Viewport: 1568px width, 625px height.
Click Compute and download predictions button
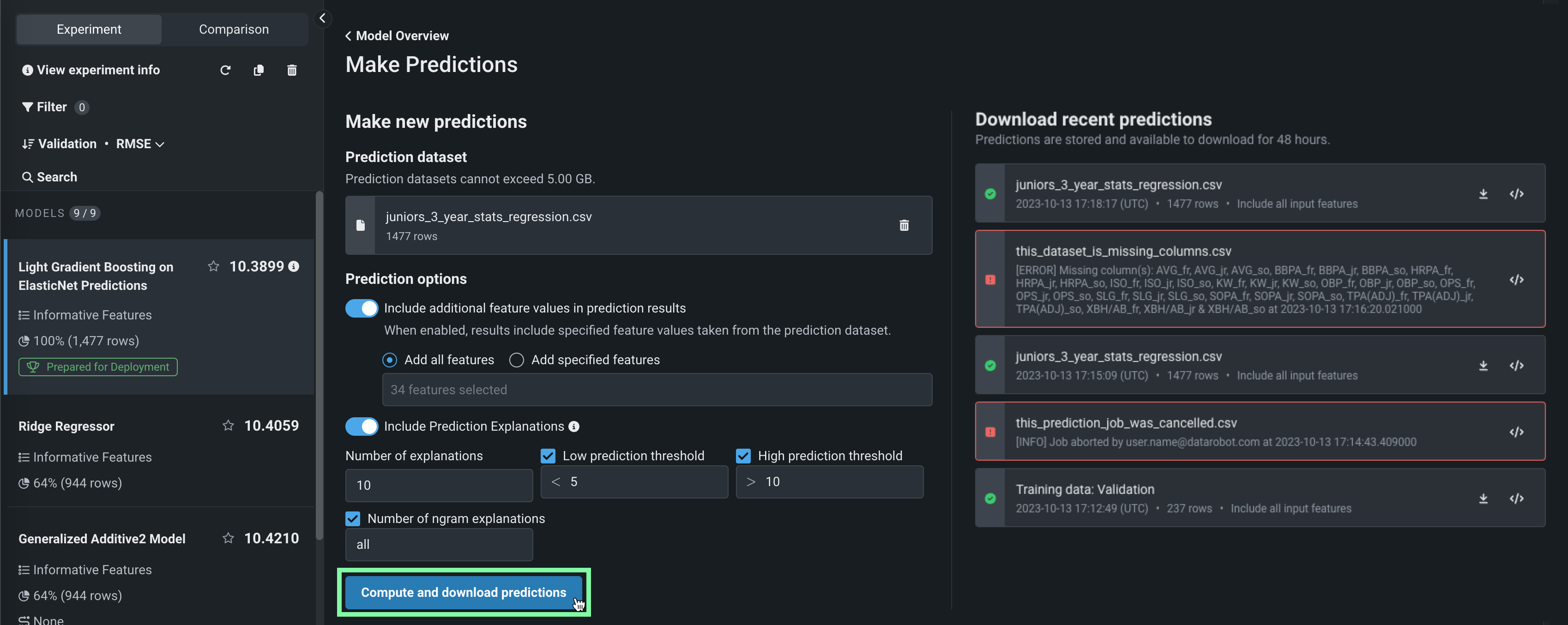click(x=463, y=592)
